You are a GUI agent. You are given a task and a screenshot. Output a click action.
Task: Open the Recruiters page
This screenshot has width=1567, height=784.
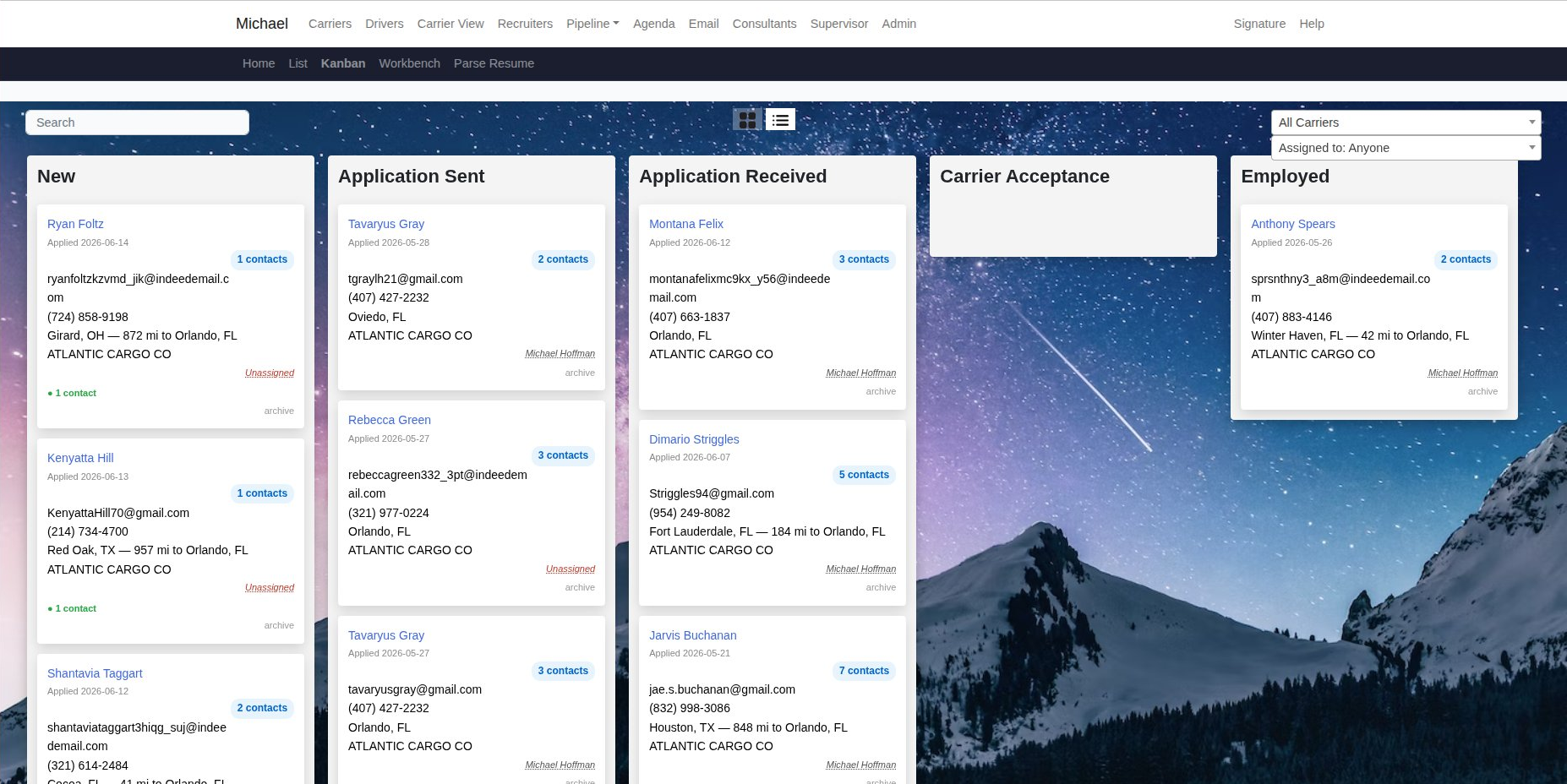pyautogui.click(x=525, y=24)
